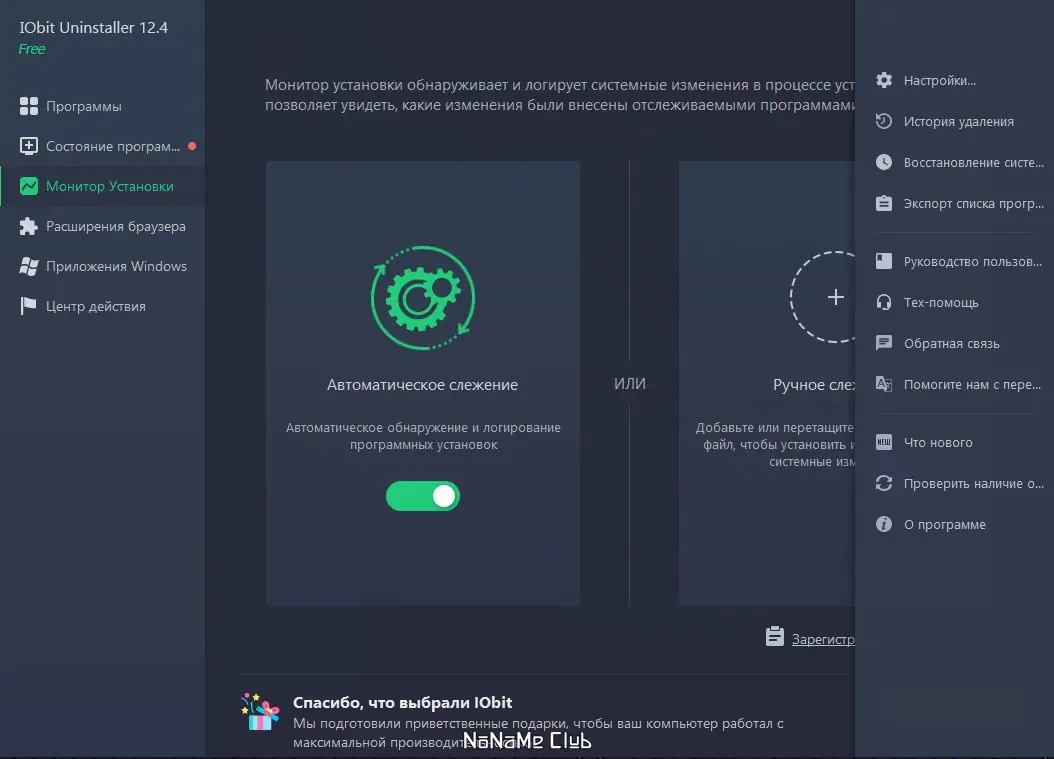Click the IObit Uninstaller 12.4 title

point(93,28)
